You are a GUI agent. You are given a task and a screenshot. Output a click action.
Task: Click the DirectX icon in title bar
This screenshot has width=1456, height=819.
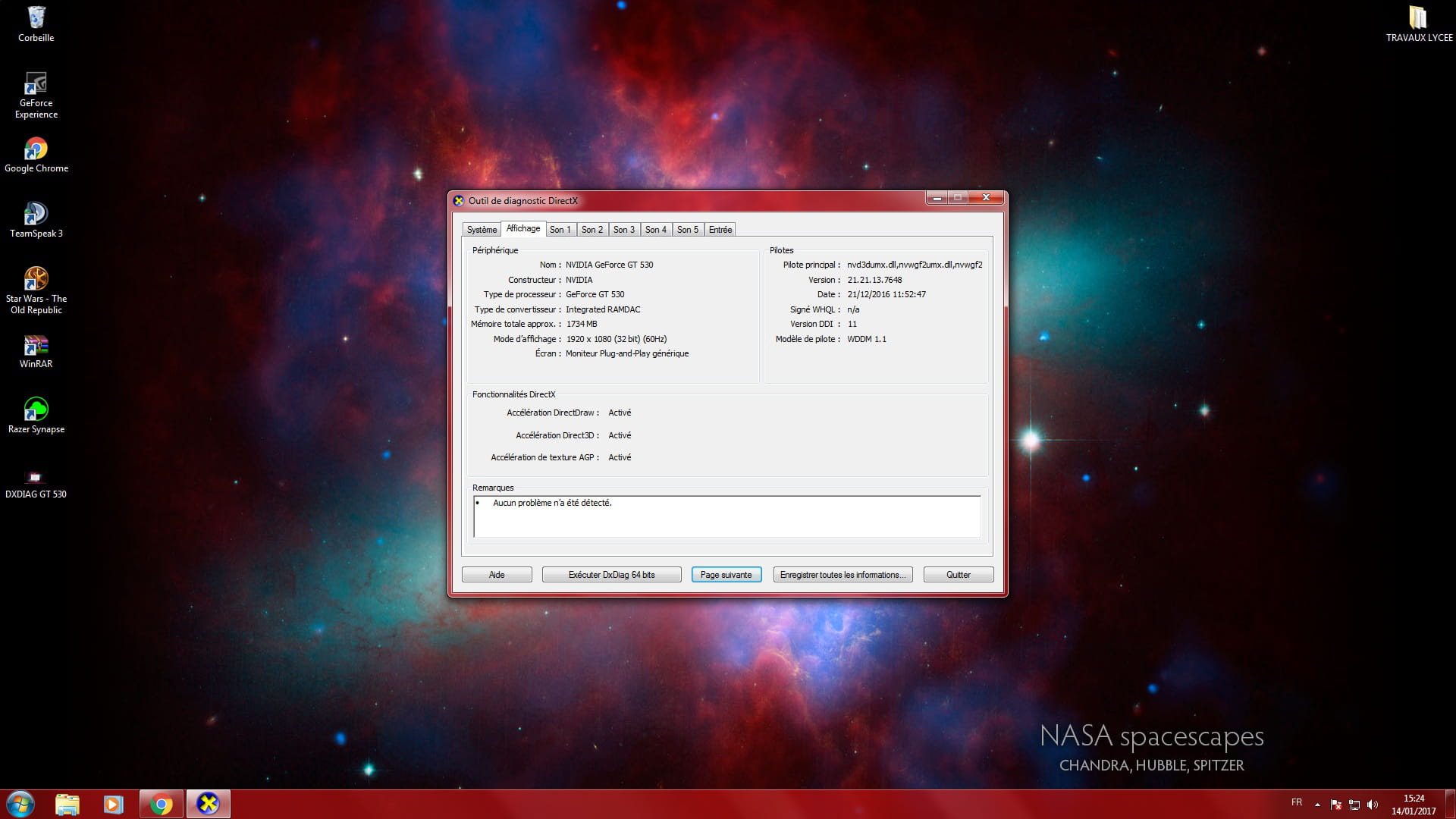(458, 201)
